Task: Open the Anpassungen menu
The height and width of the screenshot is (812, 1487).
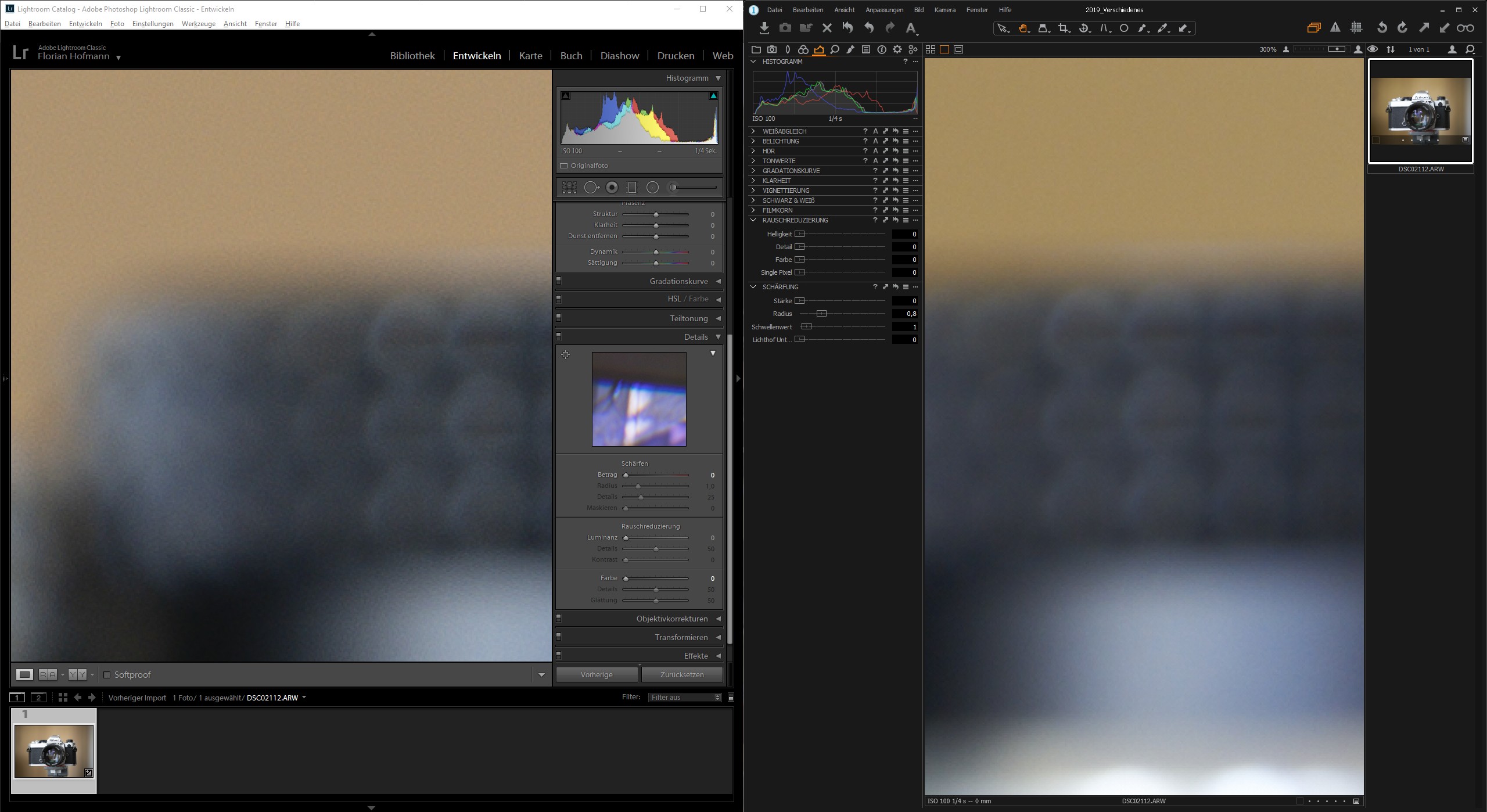Action: [884, 10]
